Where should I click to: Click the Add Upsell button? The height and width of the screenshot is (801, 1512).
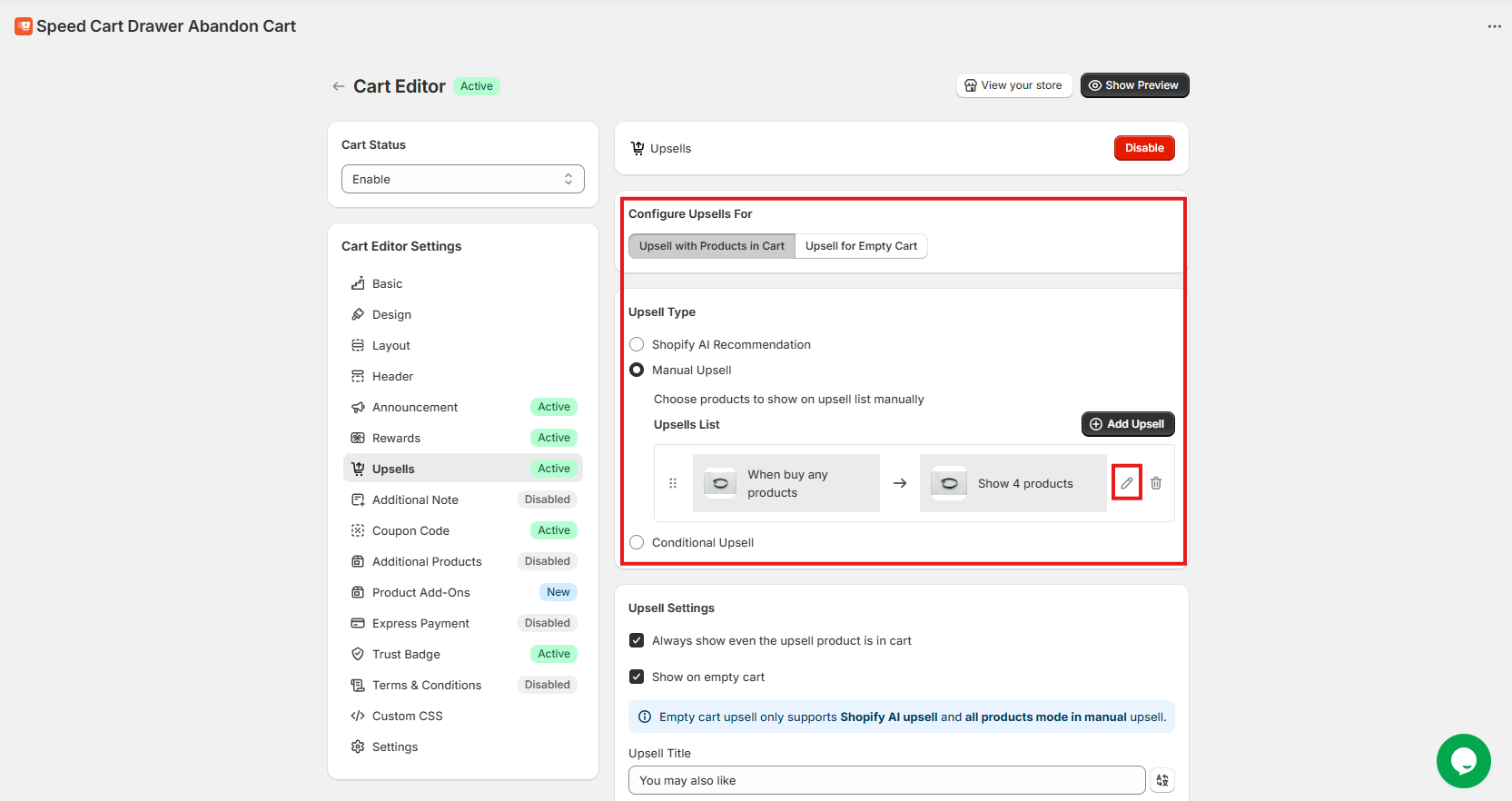[1127, 424]
